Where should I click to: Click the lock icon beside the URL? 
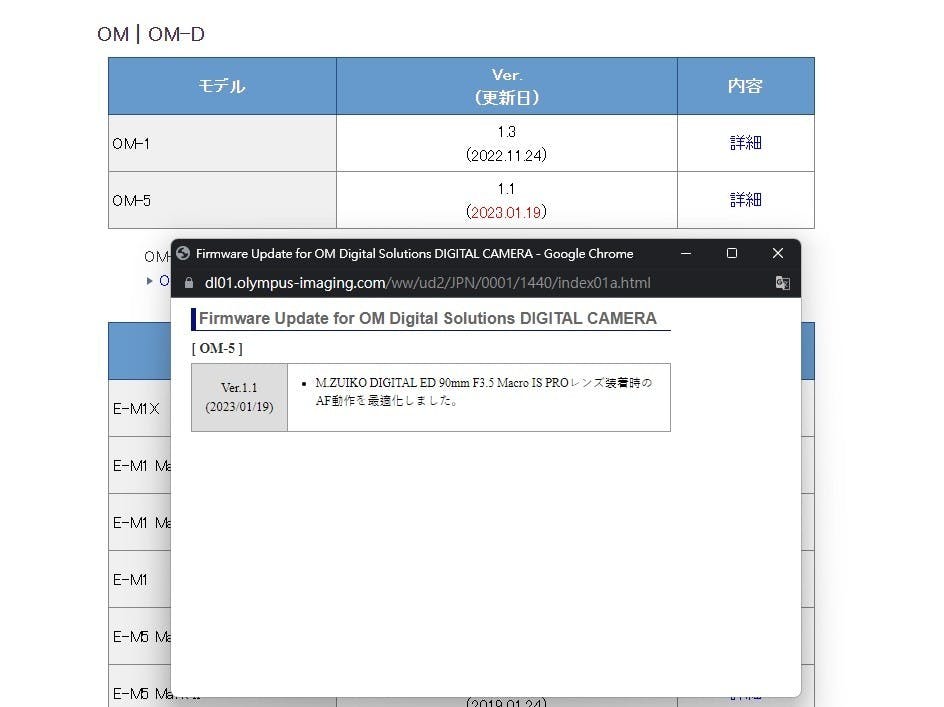tap(189, 283)
